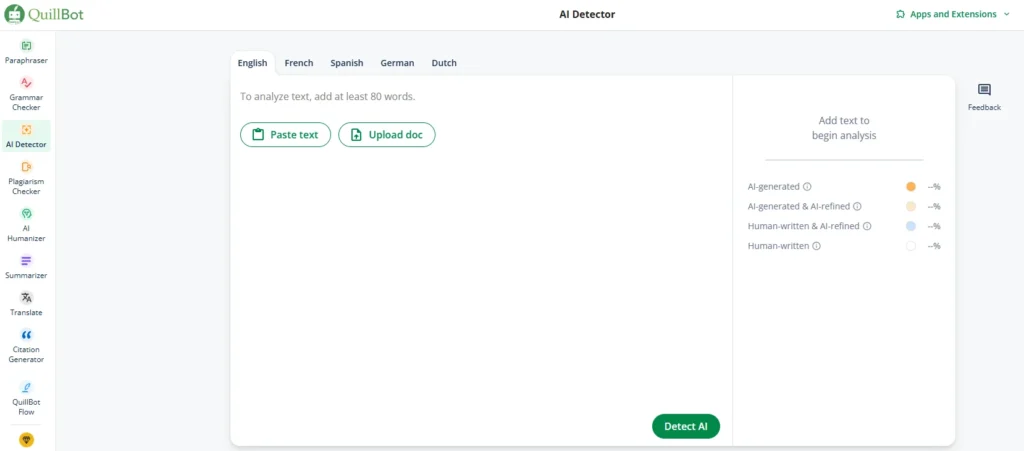Open the Paraphraser tool icon
This screenshot has width=1024, height=451.
point(26,46)
